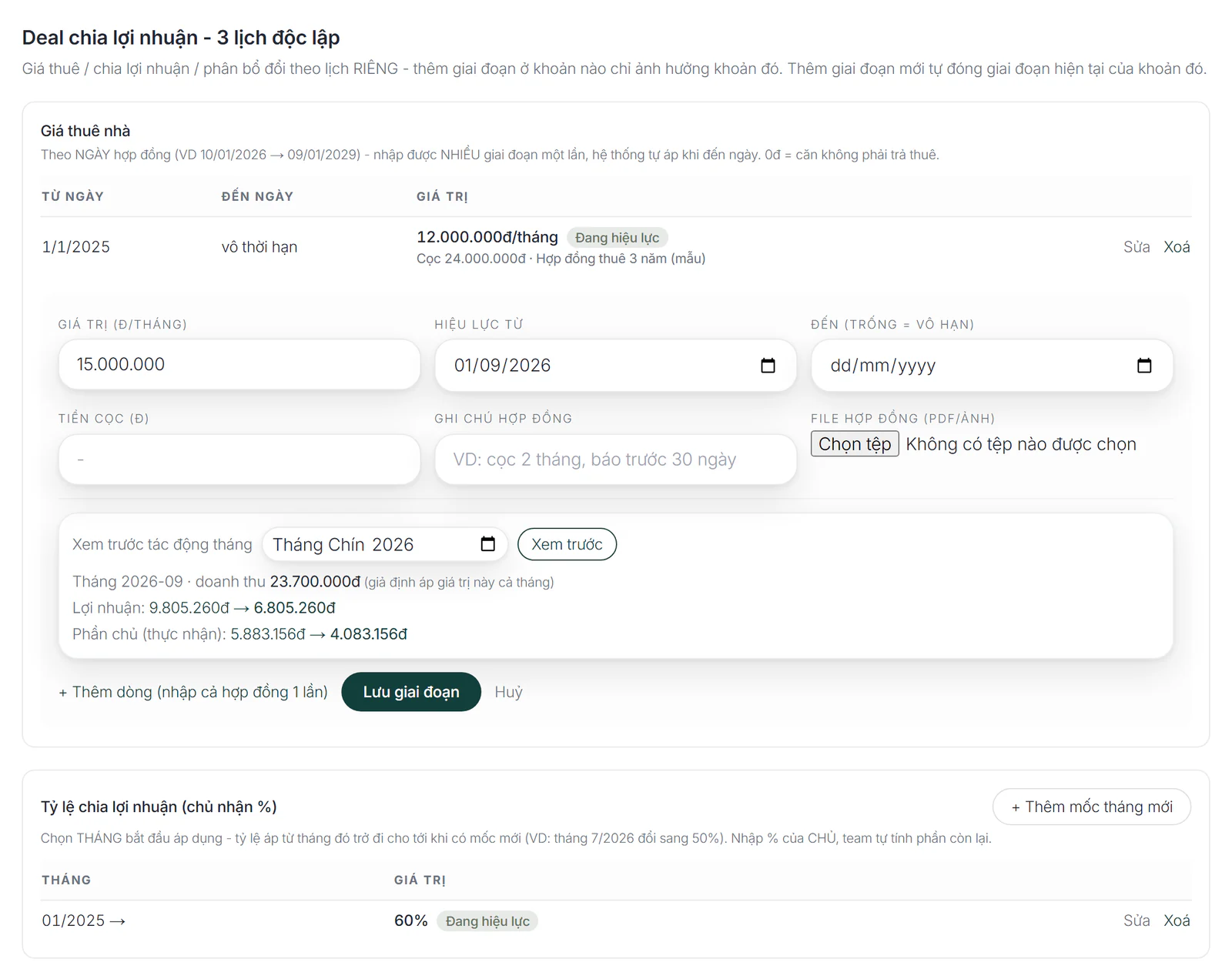Focus the empty Tiền cọc input

click(239, 459)
